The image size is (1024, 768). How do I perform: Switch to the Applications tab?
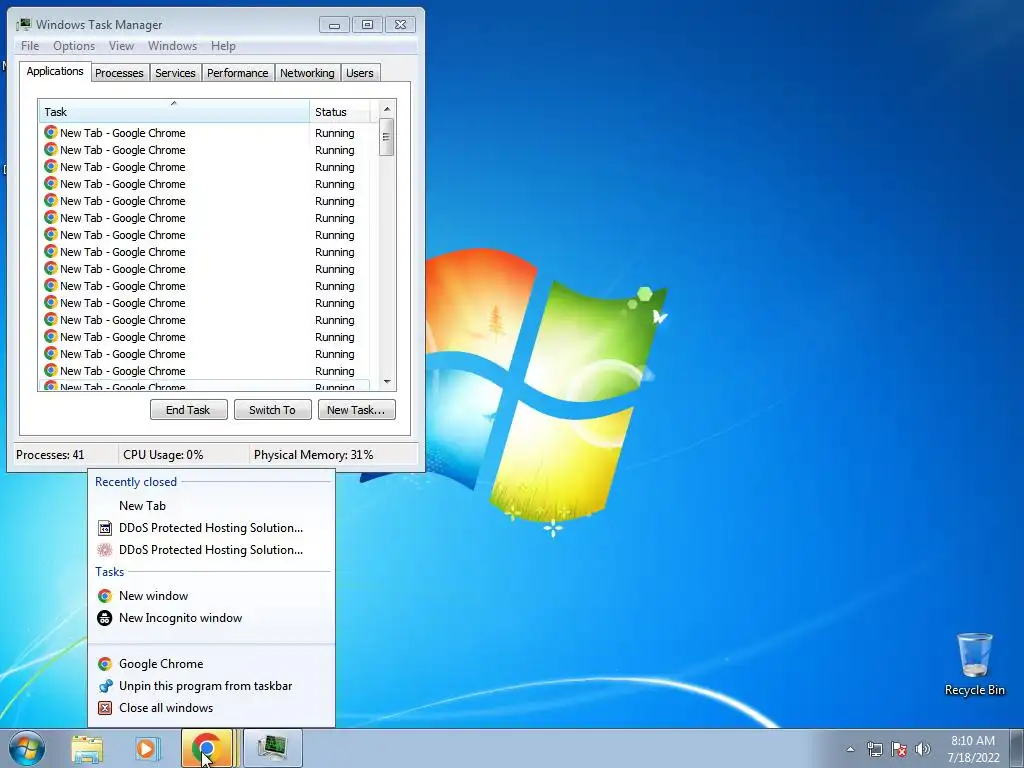coord(55,71)
